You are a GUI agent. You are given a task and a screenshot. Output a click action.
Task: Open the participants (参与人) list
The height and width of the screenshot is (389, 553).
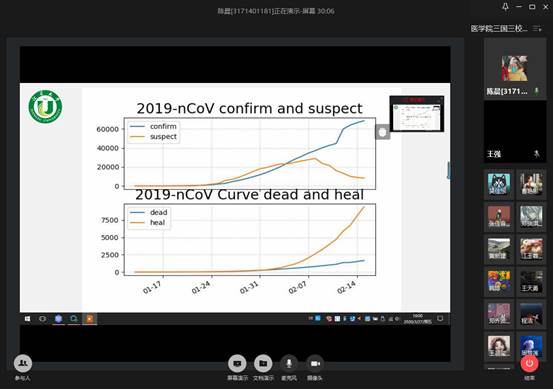pyautogui.click(x=23, y=363)
